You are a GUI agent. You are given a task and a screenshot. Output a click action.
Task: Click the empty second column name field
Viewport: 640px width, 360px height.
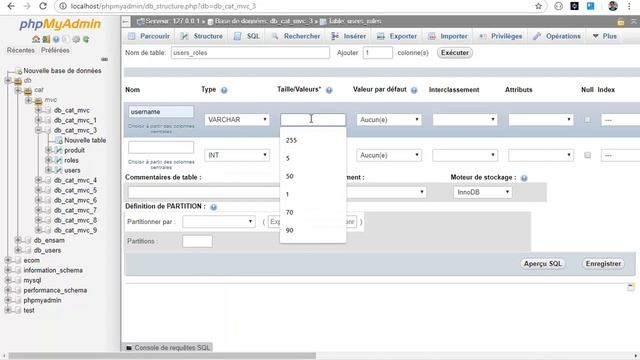pyautogui.click(x=161, y=147)
